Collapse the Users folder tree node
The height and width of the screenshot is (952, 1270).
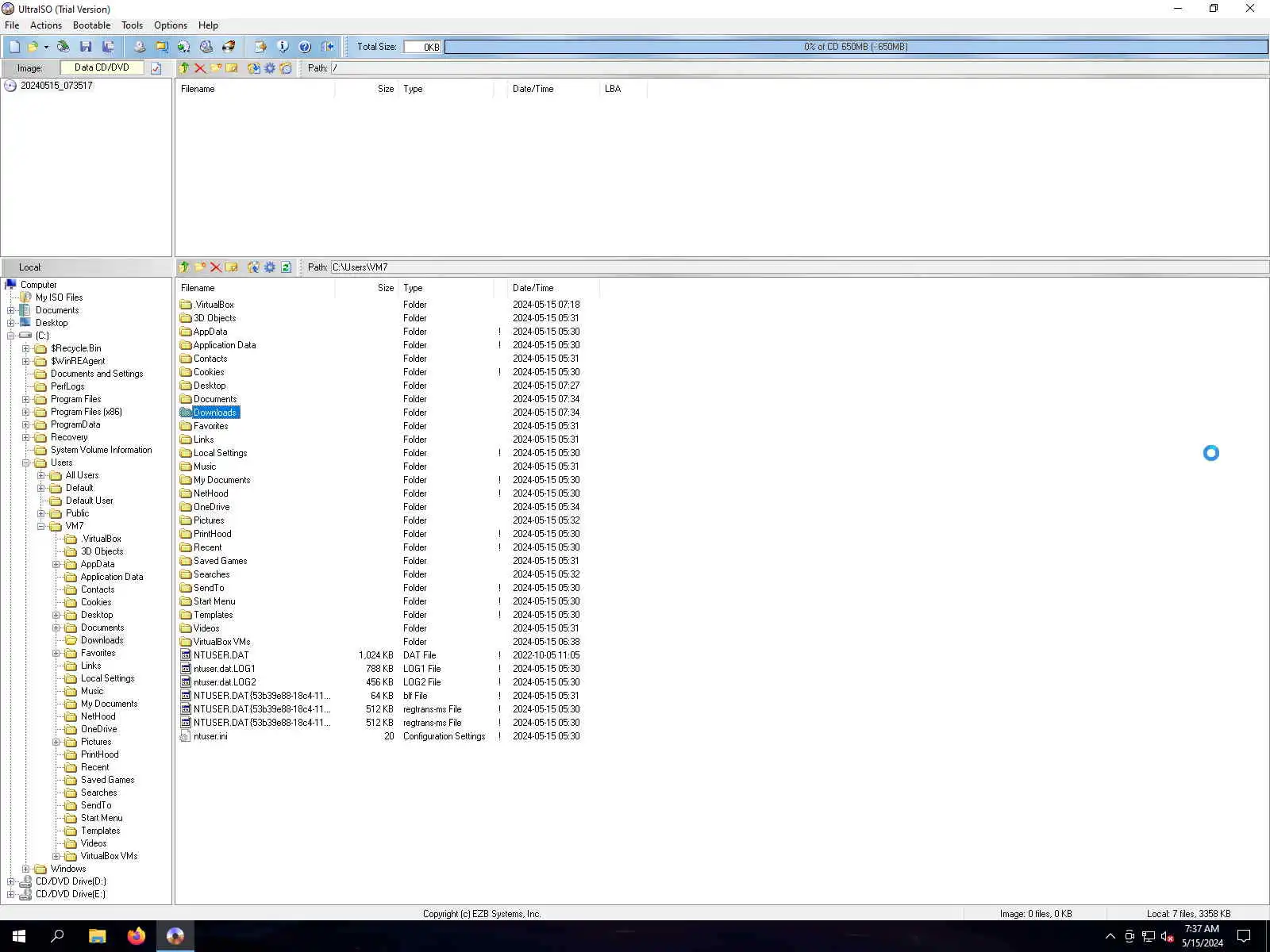pos(25,463)
